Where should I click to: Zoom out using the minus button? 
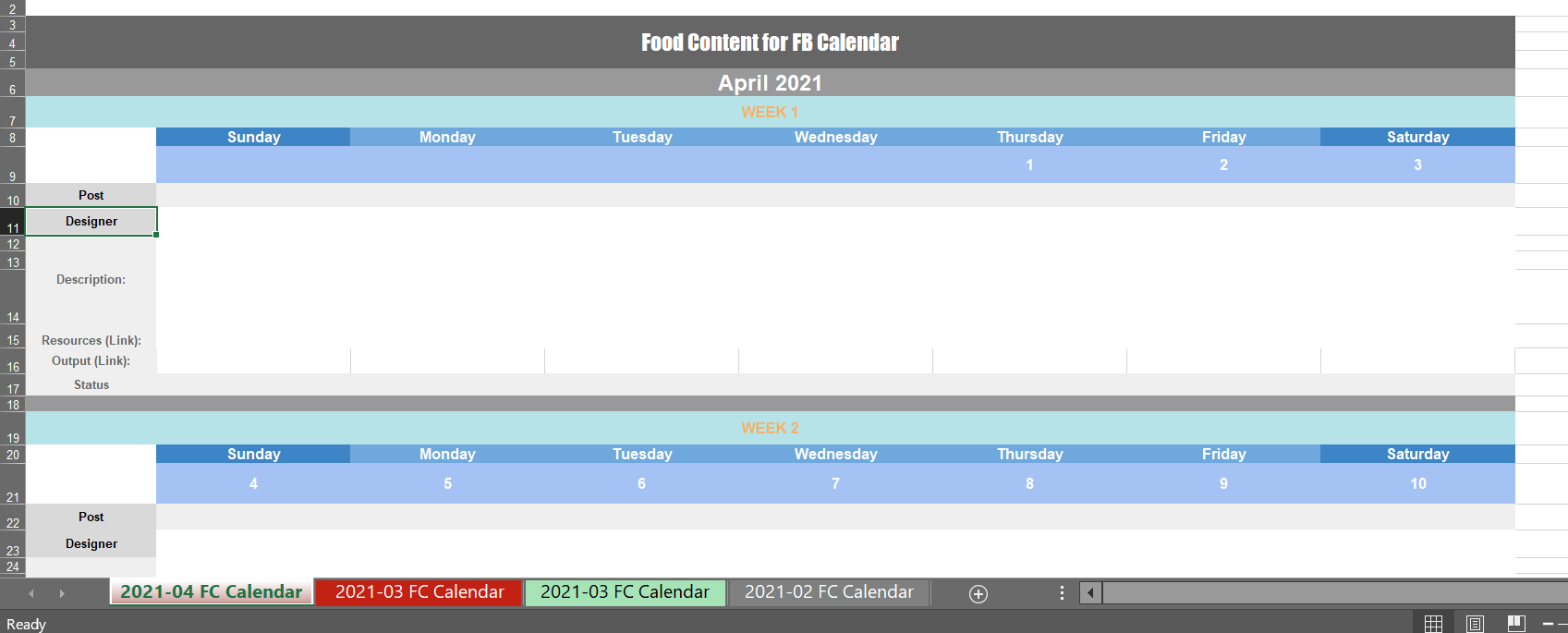1548,625
